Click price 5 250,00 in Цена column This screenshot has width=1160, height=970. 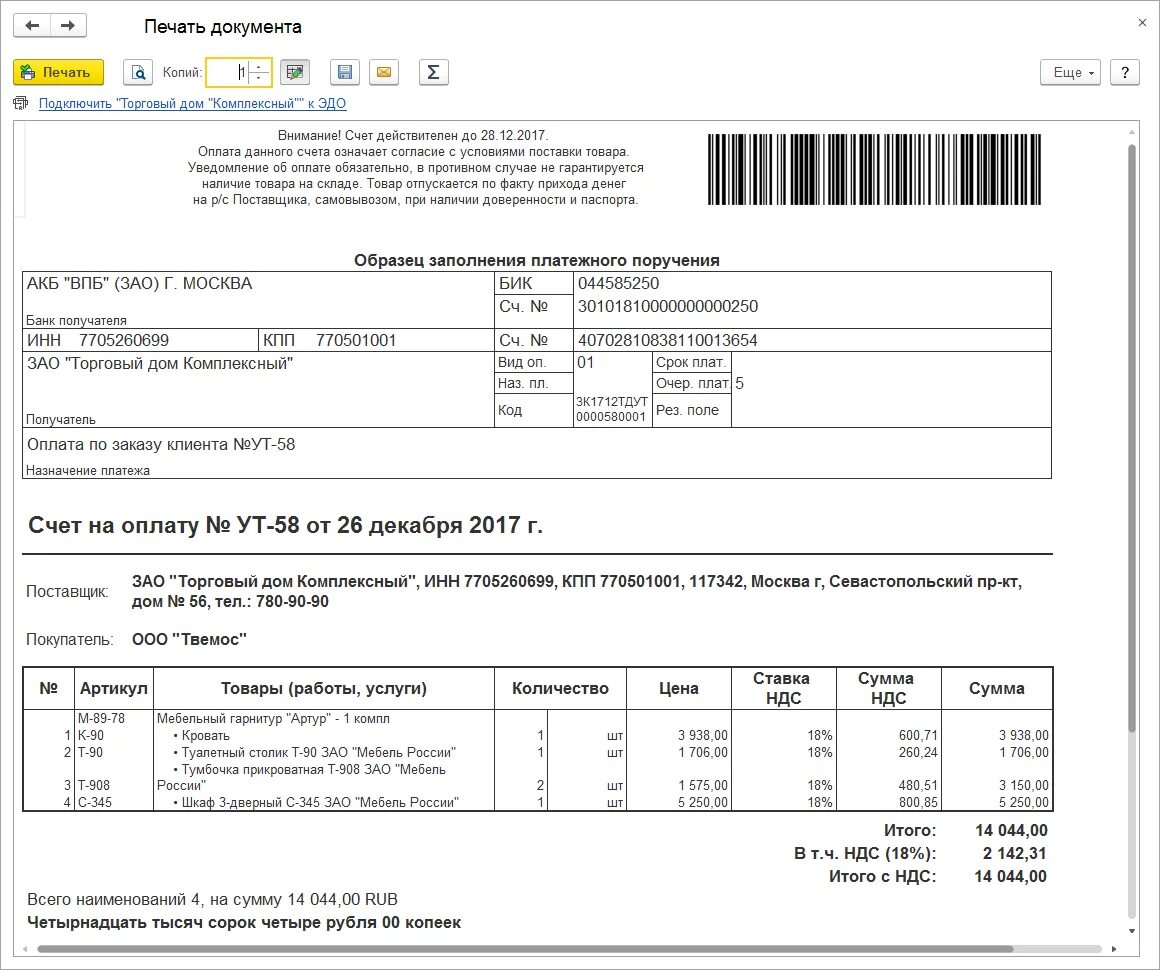tap(703, 802)
